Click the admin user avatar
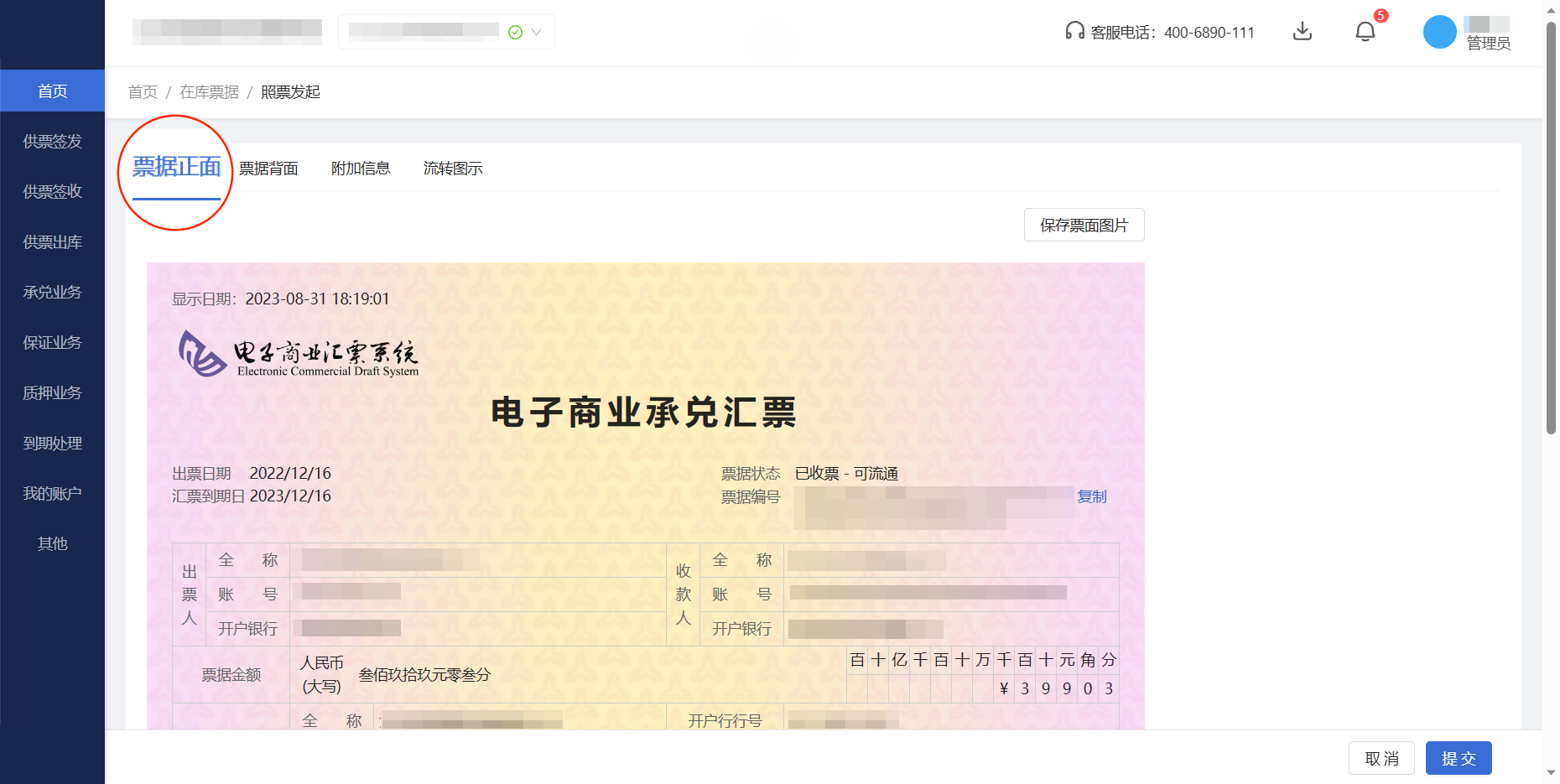1560x784 pixels. coord(1439,32)
